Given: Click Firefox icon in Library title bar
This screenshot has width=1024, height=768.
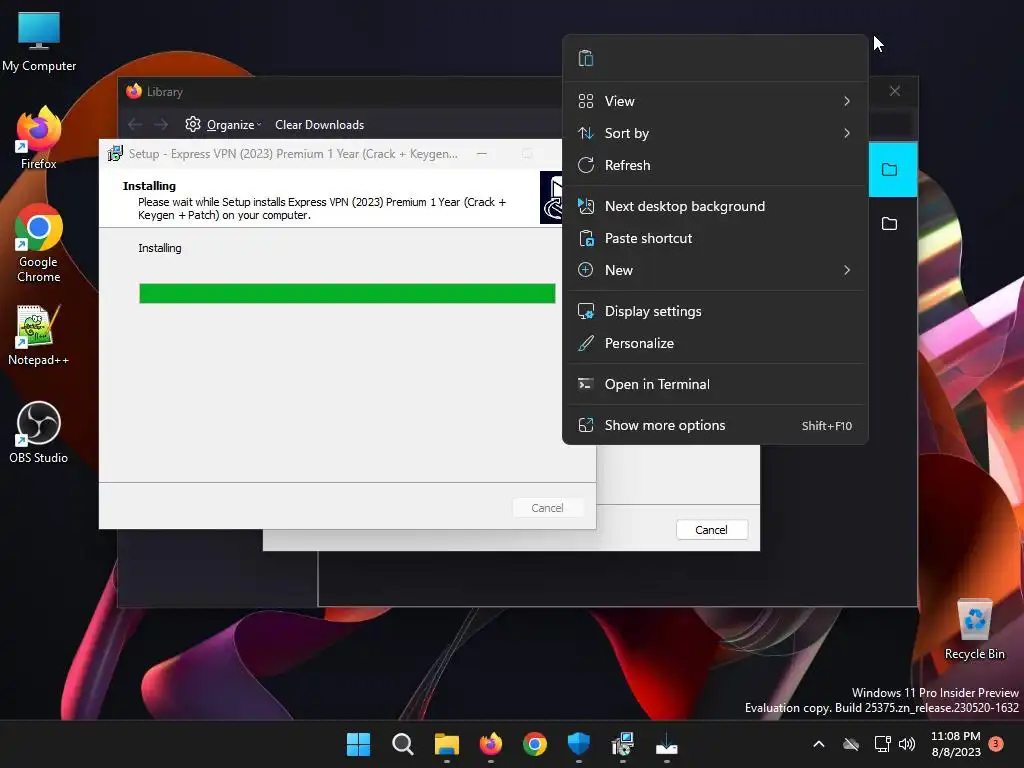Looking at the screenshot, I should tap(134, 91).
